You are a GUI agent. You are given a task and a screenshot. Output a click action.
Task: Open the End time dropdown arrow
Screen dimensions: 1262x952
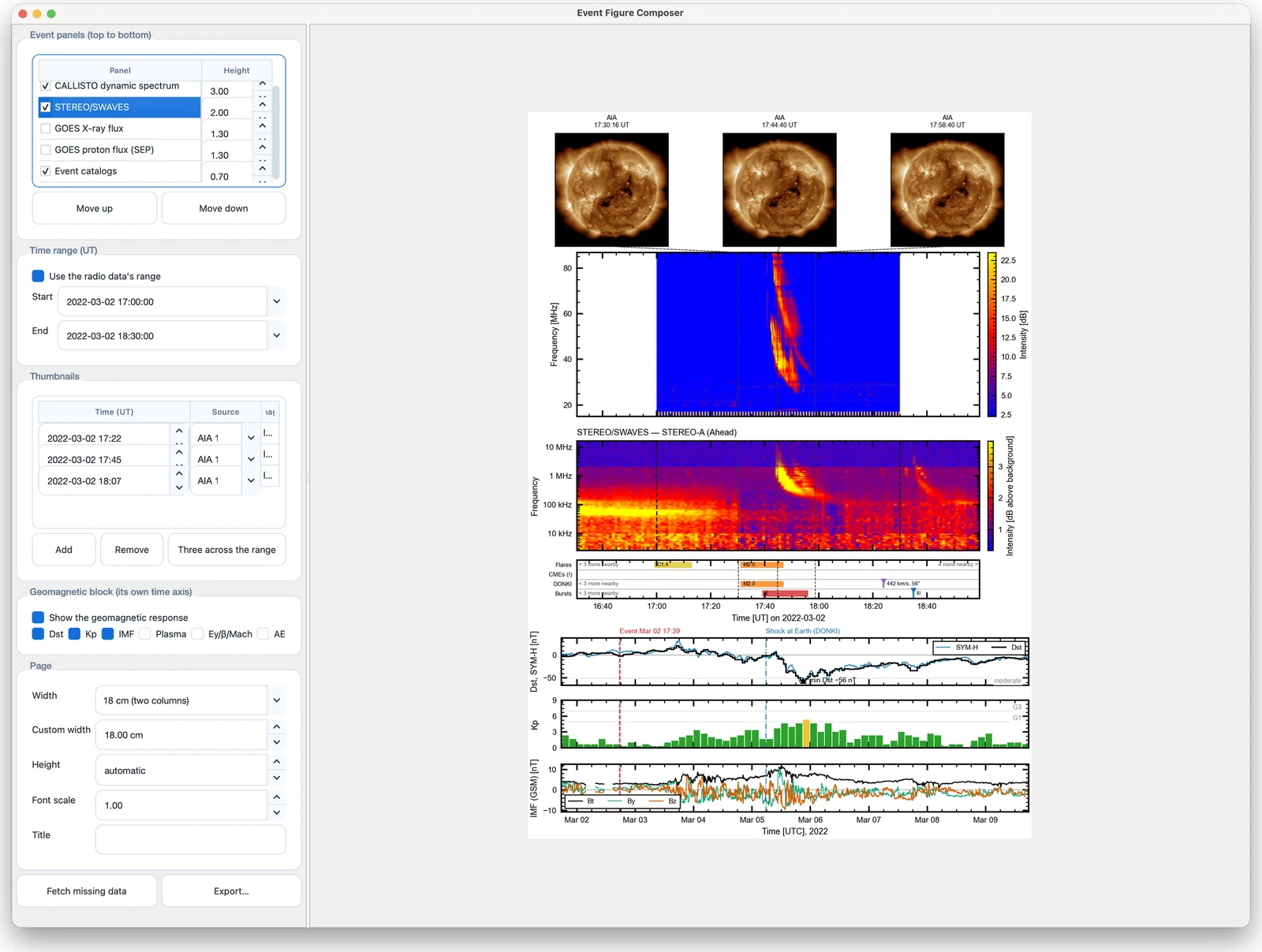[x=277, y=335]
